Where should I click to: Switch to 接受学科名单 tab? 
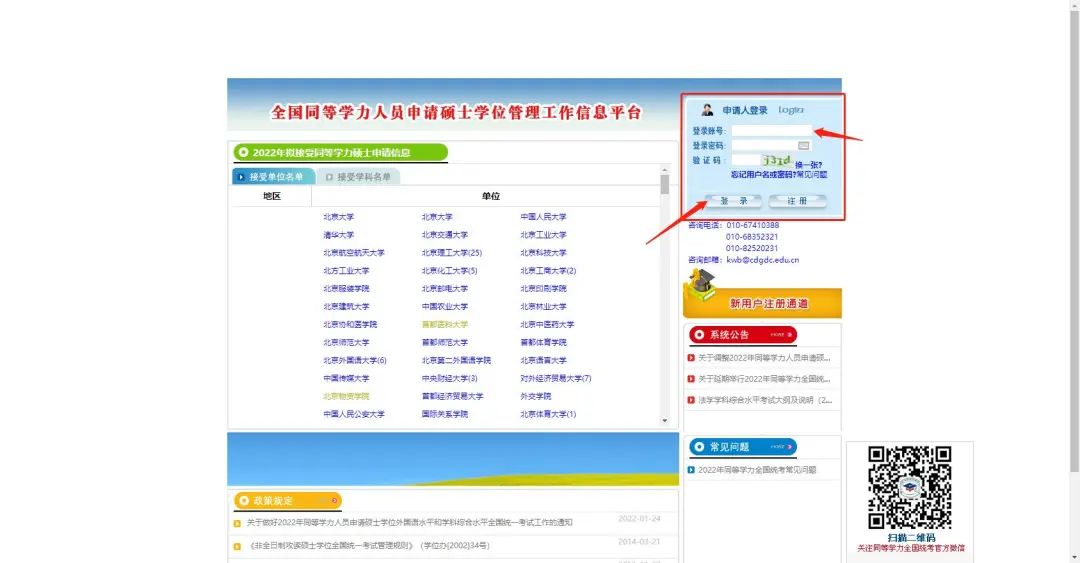tap(360, 177)
